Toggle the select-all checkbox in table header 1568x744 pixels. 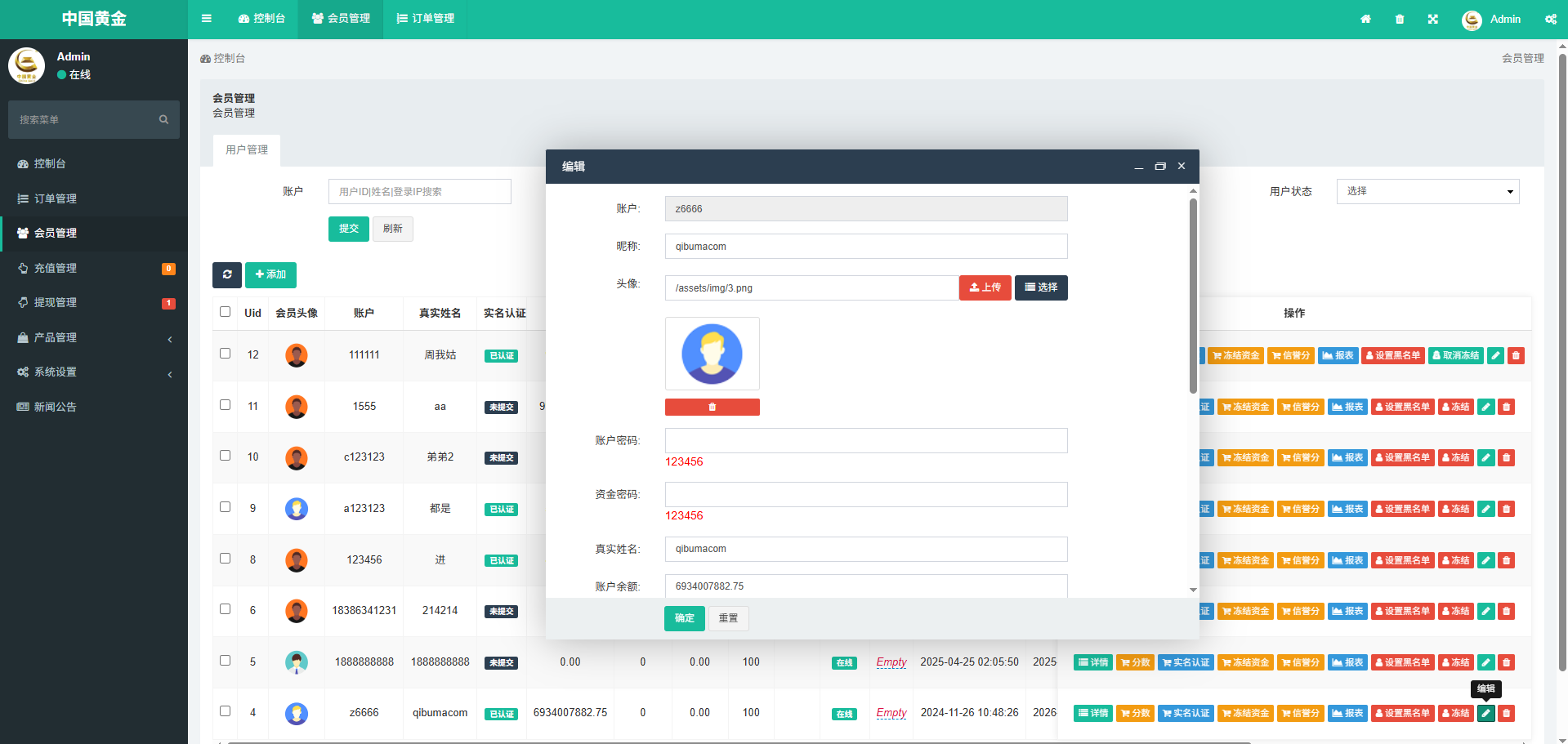pos(226,312)
